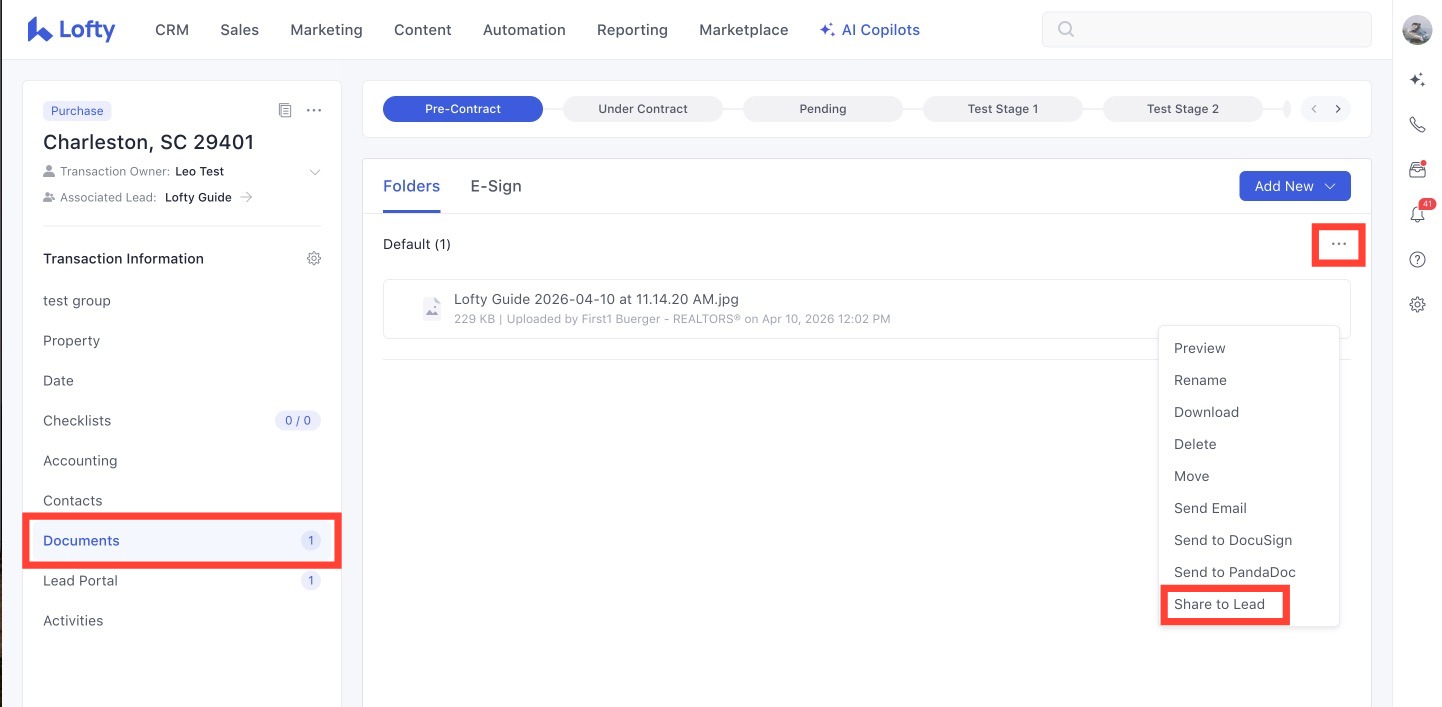The height and width of the screenshot is (707, 1442).
Task: Click Transaction Information gear icon
Action: [x=314, y=259]
